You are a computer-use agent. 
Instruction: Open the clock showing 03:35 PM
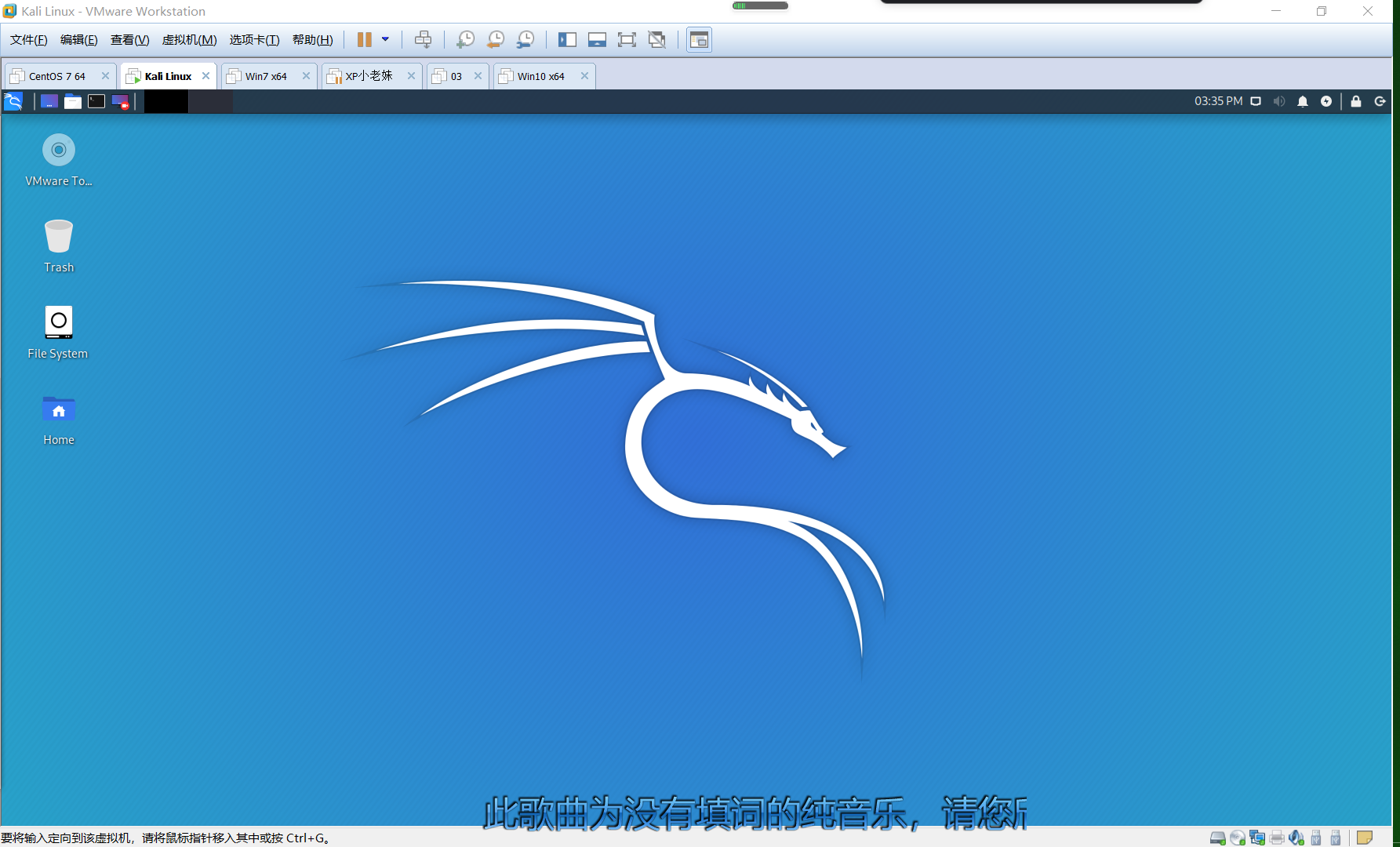[x=1218, y=101]
